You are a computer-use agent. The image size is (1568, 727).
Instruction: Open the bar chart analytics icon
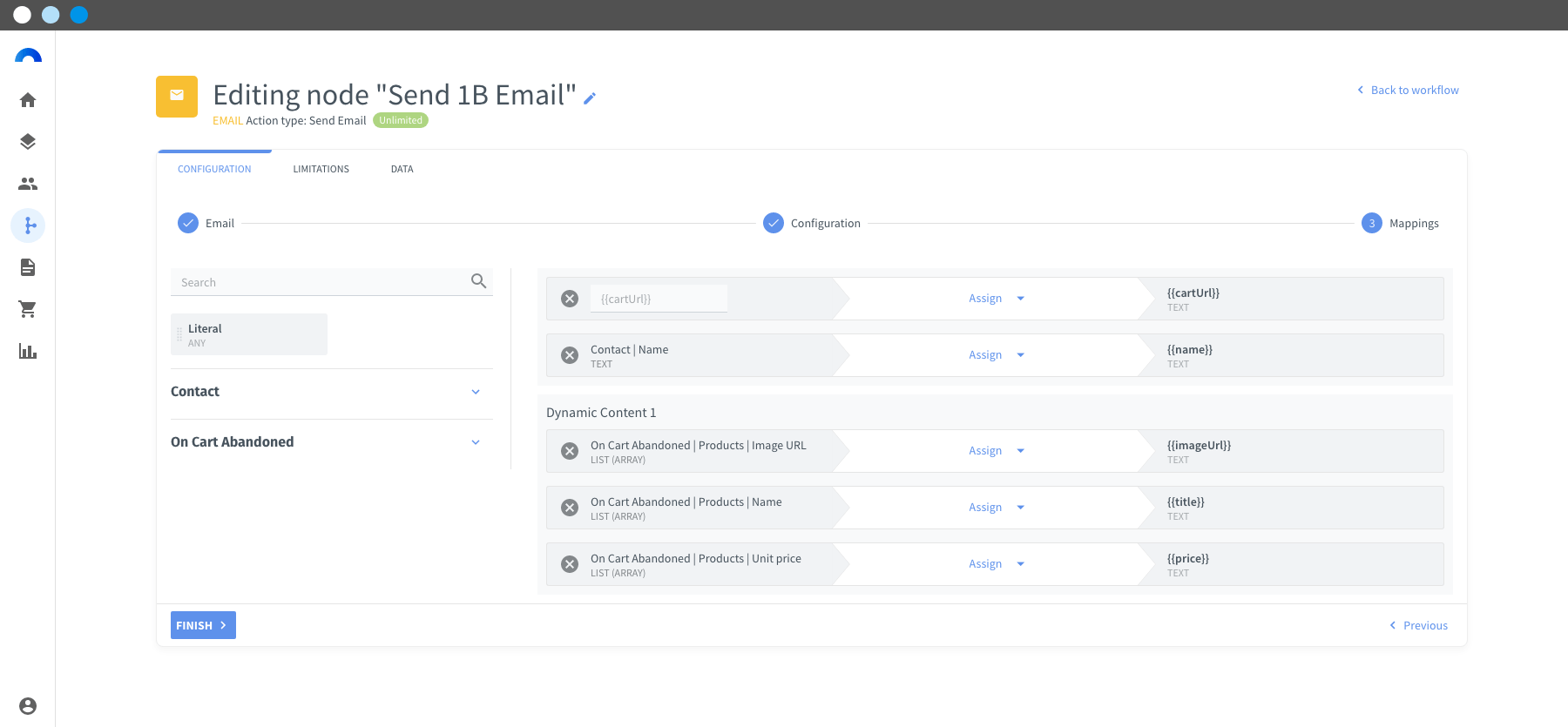[x=28, y=351]
